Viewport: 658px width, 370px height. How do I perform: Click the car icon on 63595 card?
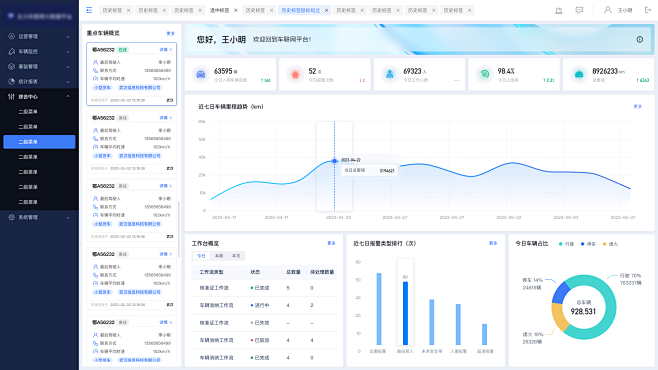(201, 74)
